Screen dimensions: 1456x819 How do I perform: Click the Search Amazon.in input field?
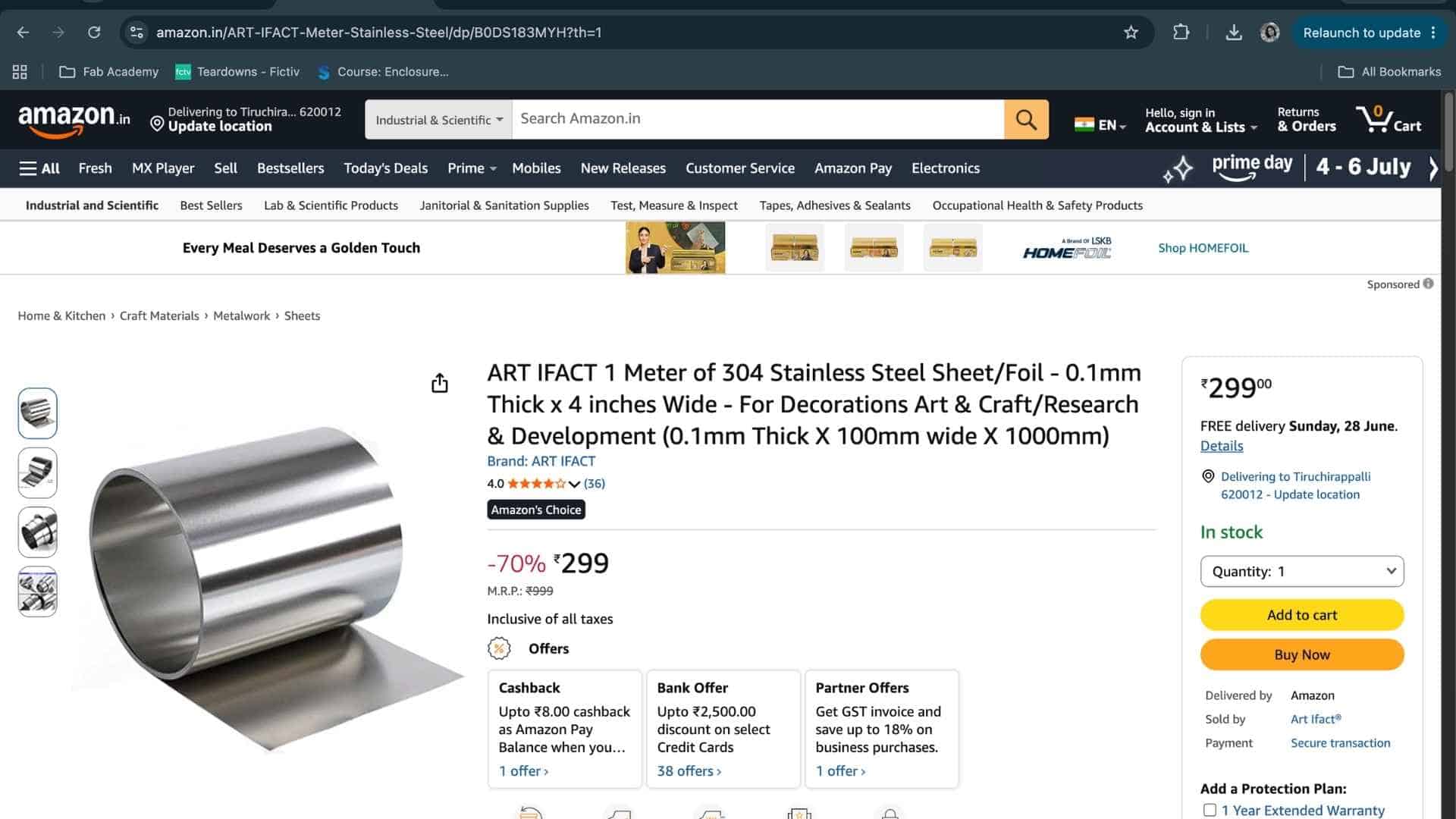click(758, 119)
